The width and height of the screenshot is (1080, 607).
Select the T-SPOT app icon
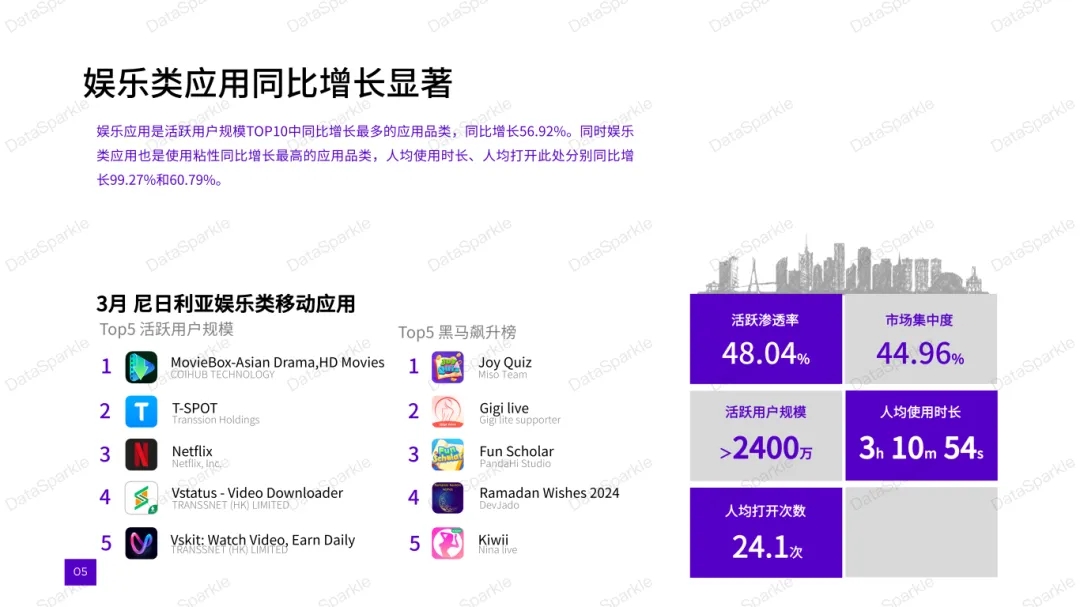[x=141, y=410]
